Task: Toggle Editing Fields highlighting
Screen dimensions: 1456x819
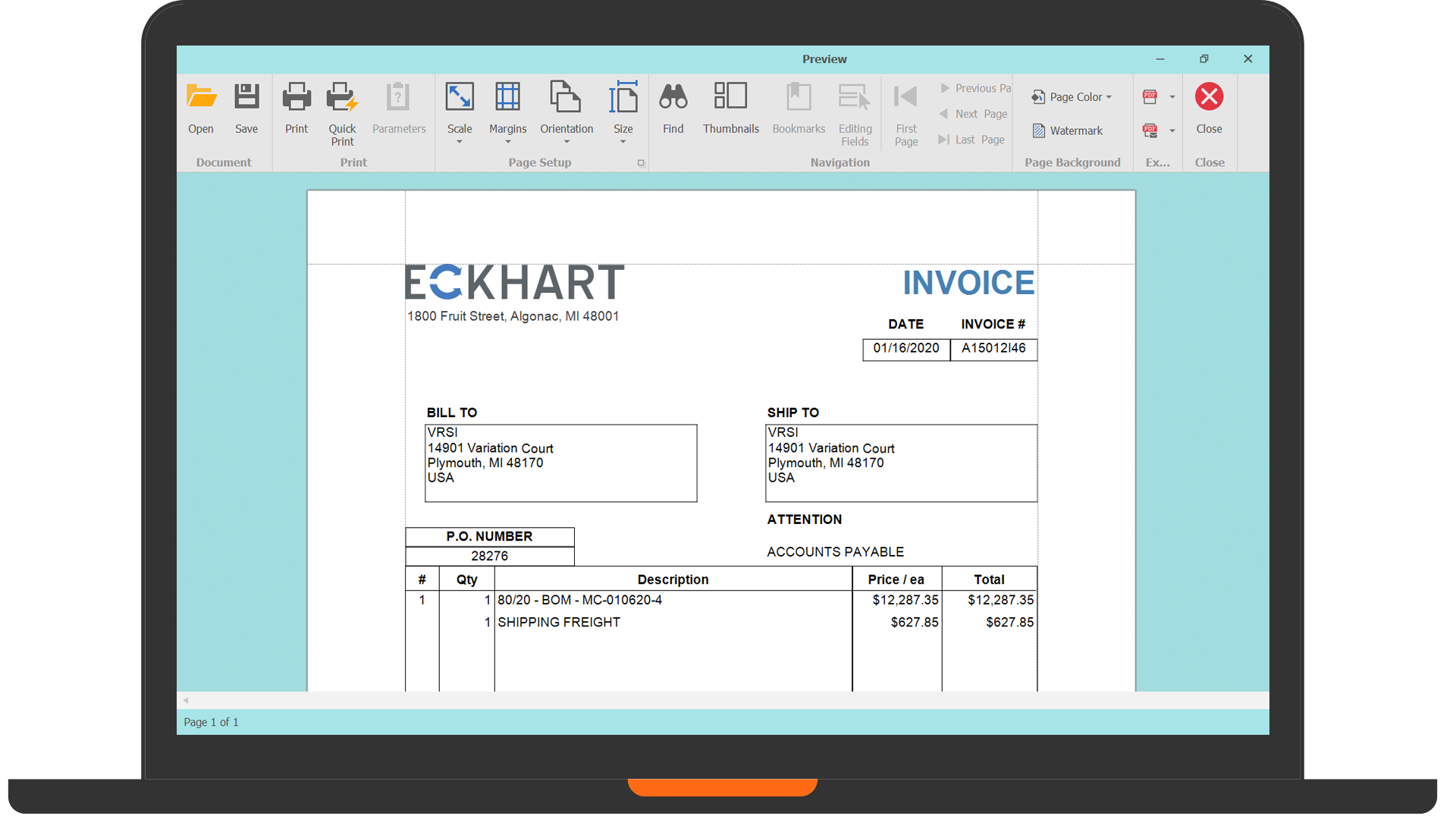Action: tap(855, 97)
